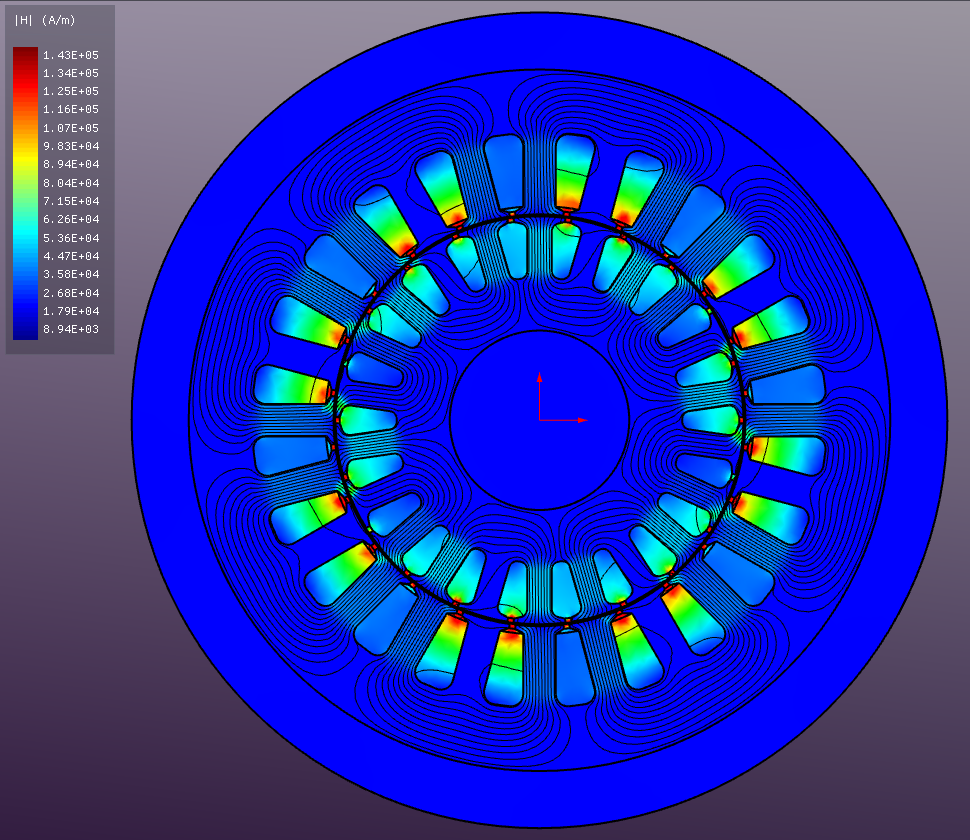Click the topmost stator slot left of center
The height and width of the screenshot is (840, 970).
(x=505, y=170)
